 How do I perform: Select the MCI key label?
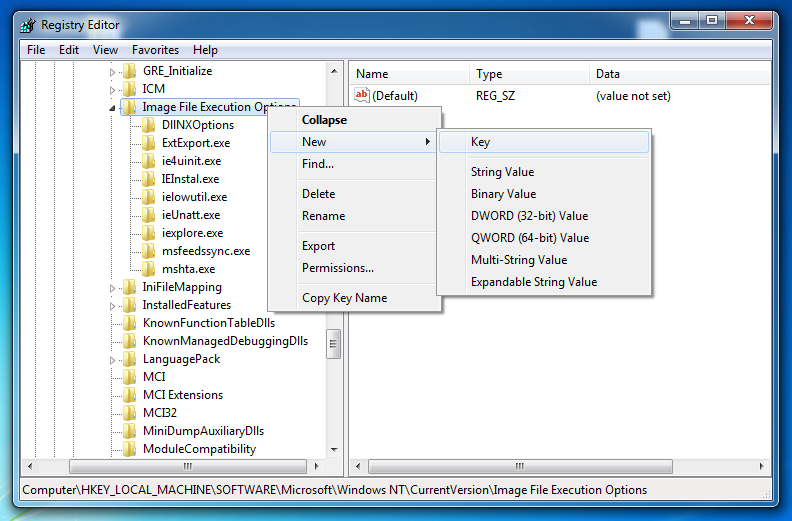154,377
